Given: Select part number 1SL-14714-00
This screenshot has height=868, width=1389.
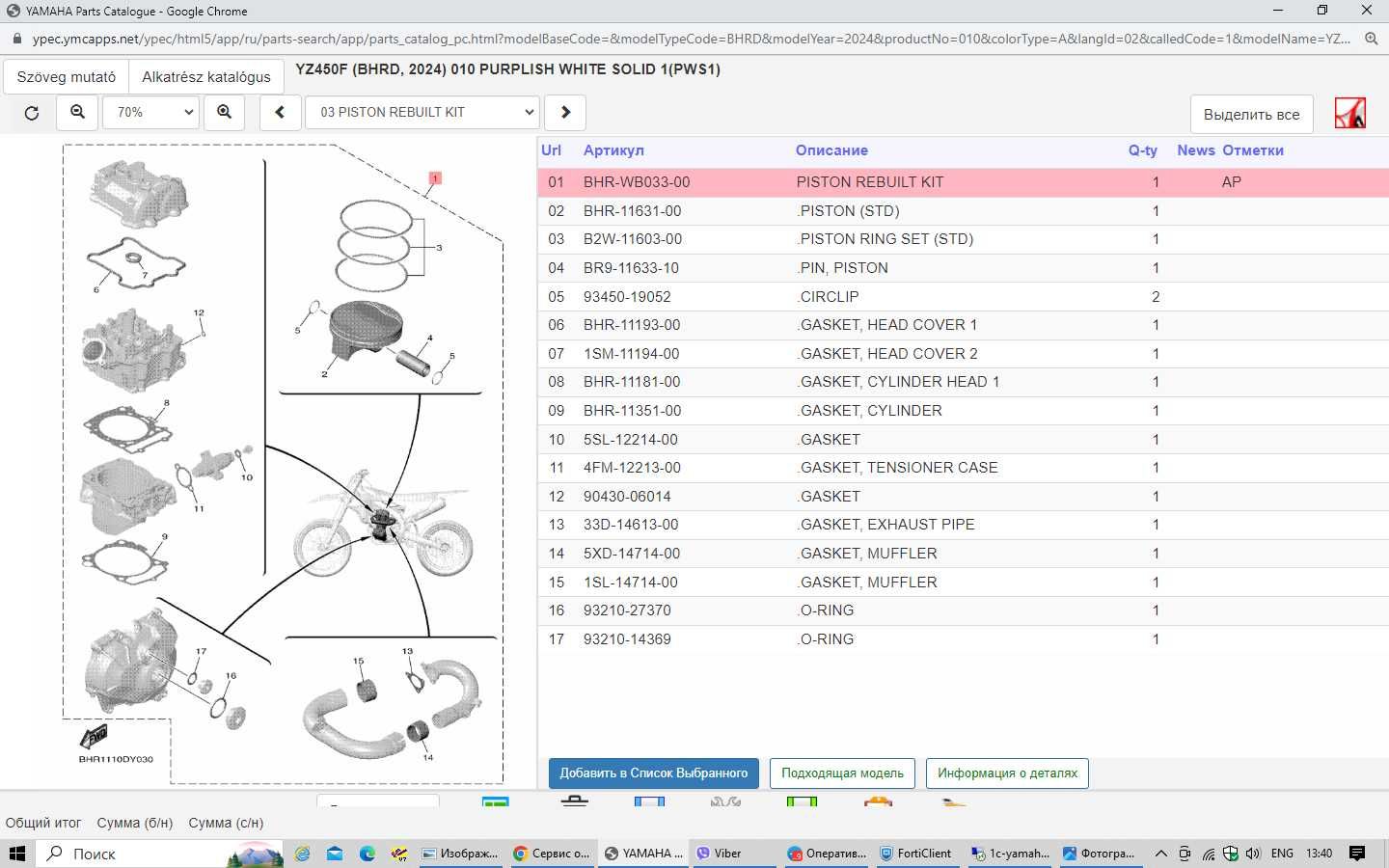Looking at the screenshot, I should click(x=630, y=583).
